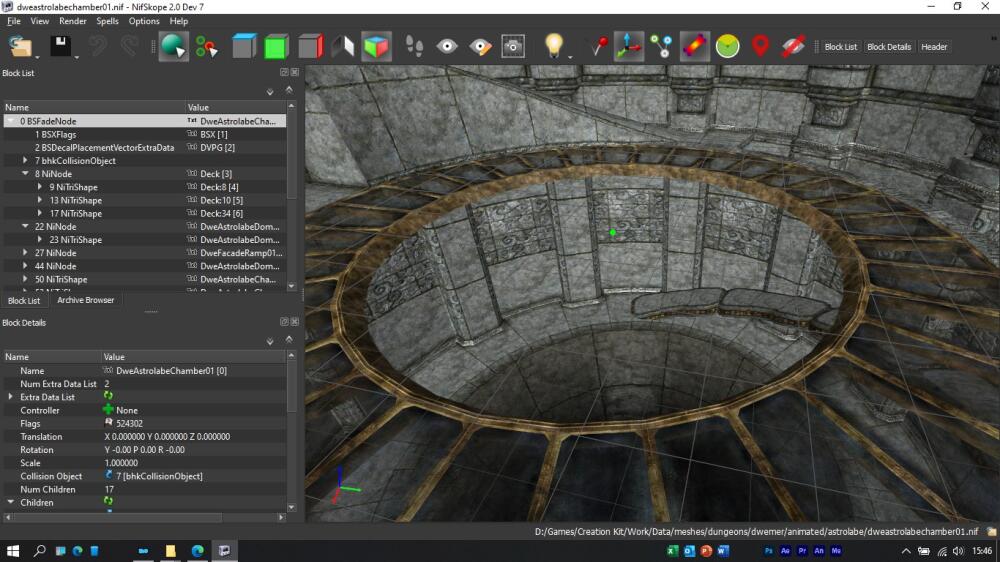This screenshot has width=1000, height=562.
Task: Open the Spells menu
Action: [107, 21]
